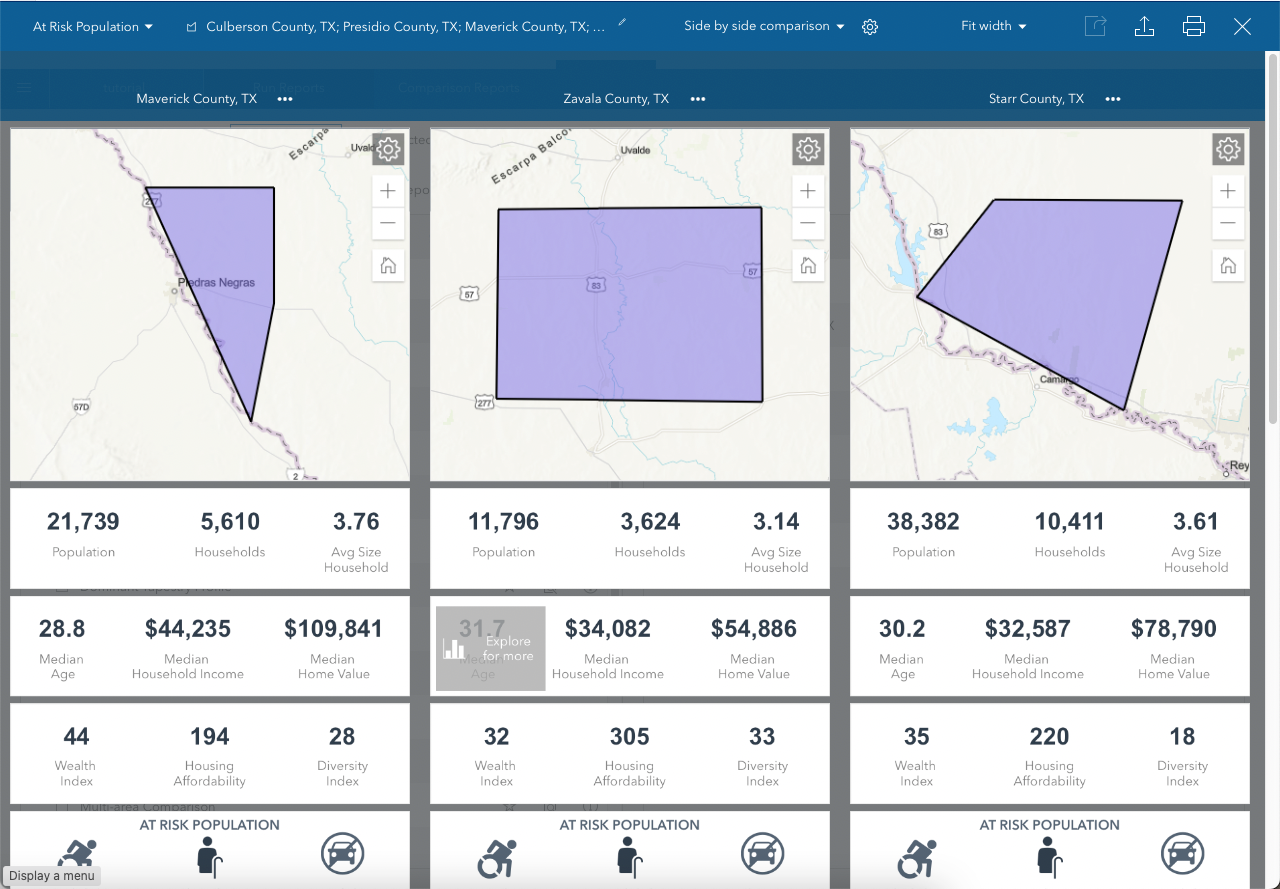Click the Maverick County, TX column header
1280x889 pixels.
[197, 99]
